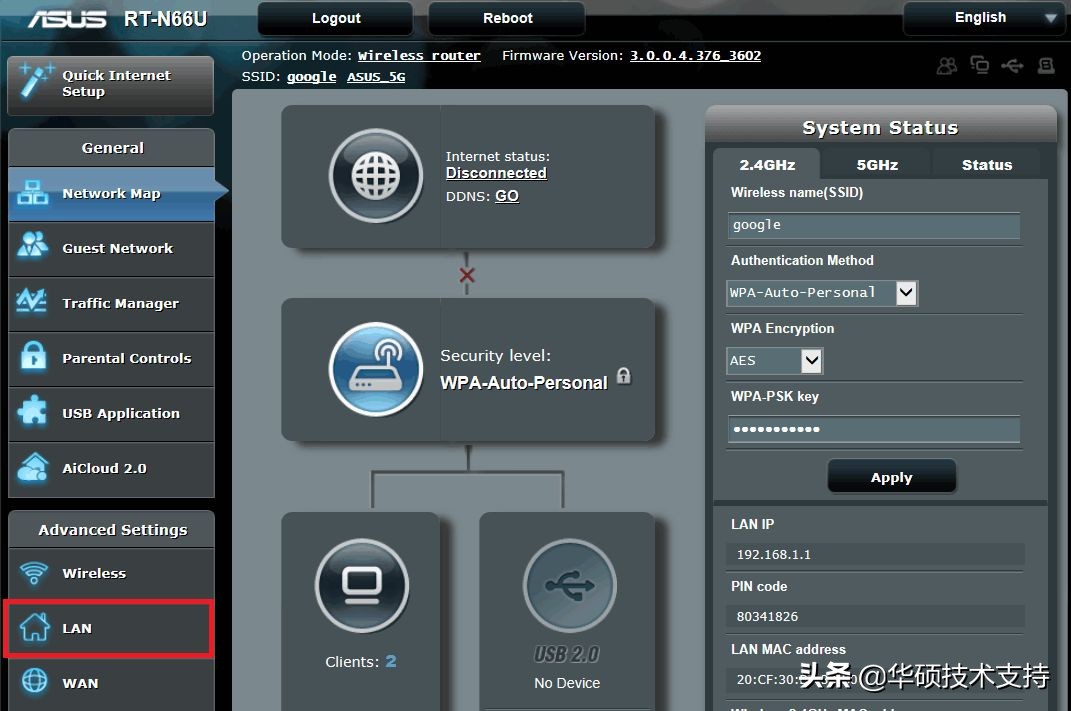The image size is (1071, 711).
Task: Open the Authentication Method dropdown
Action: tap(822, 293)
